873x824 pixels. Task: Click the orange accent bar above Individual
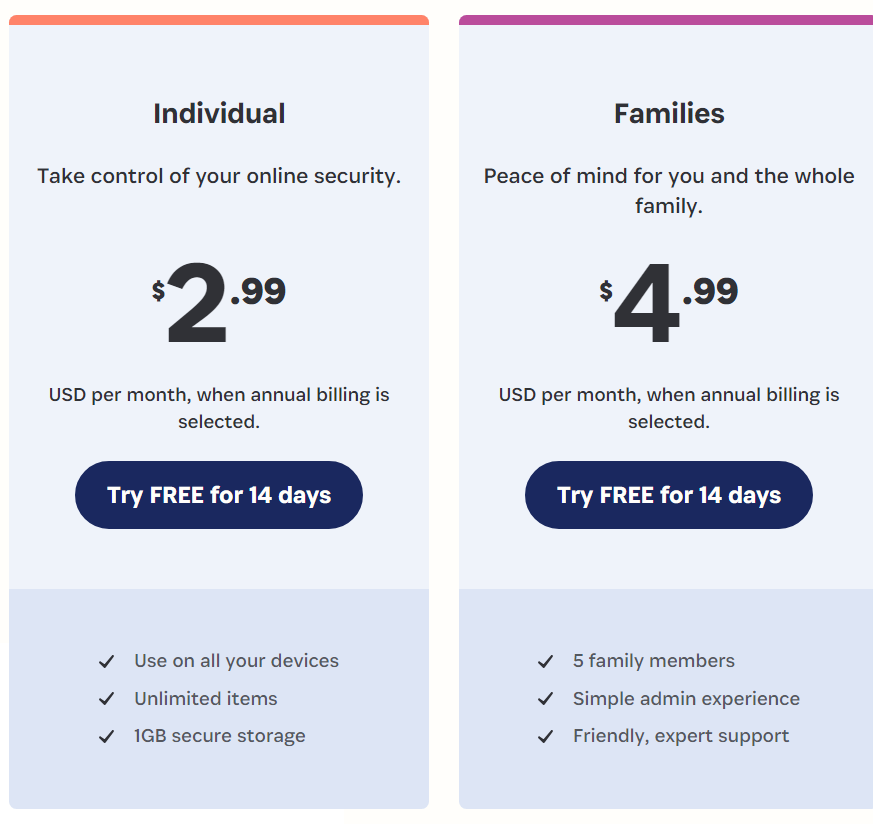click(x=218, y=18)
